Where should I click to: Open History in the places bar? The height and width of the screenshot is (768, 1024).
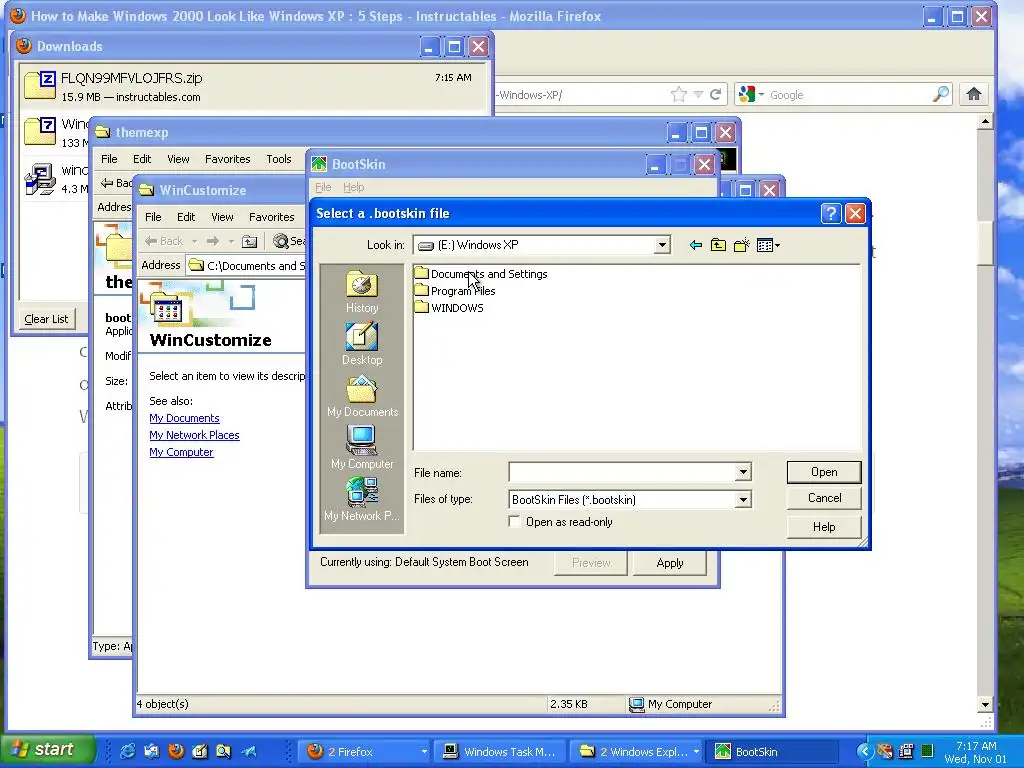tap(362, 293)
